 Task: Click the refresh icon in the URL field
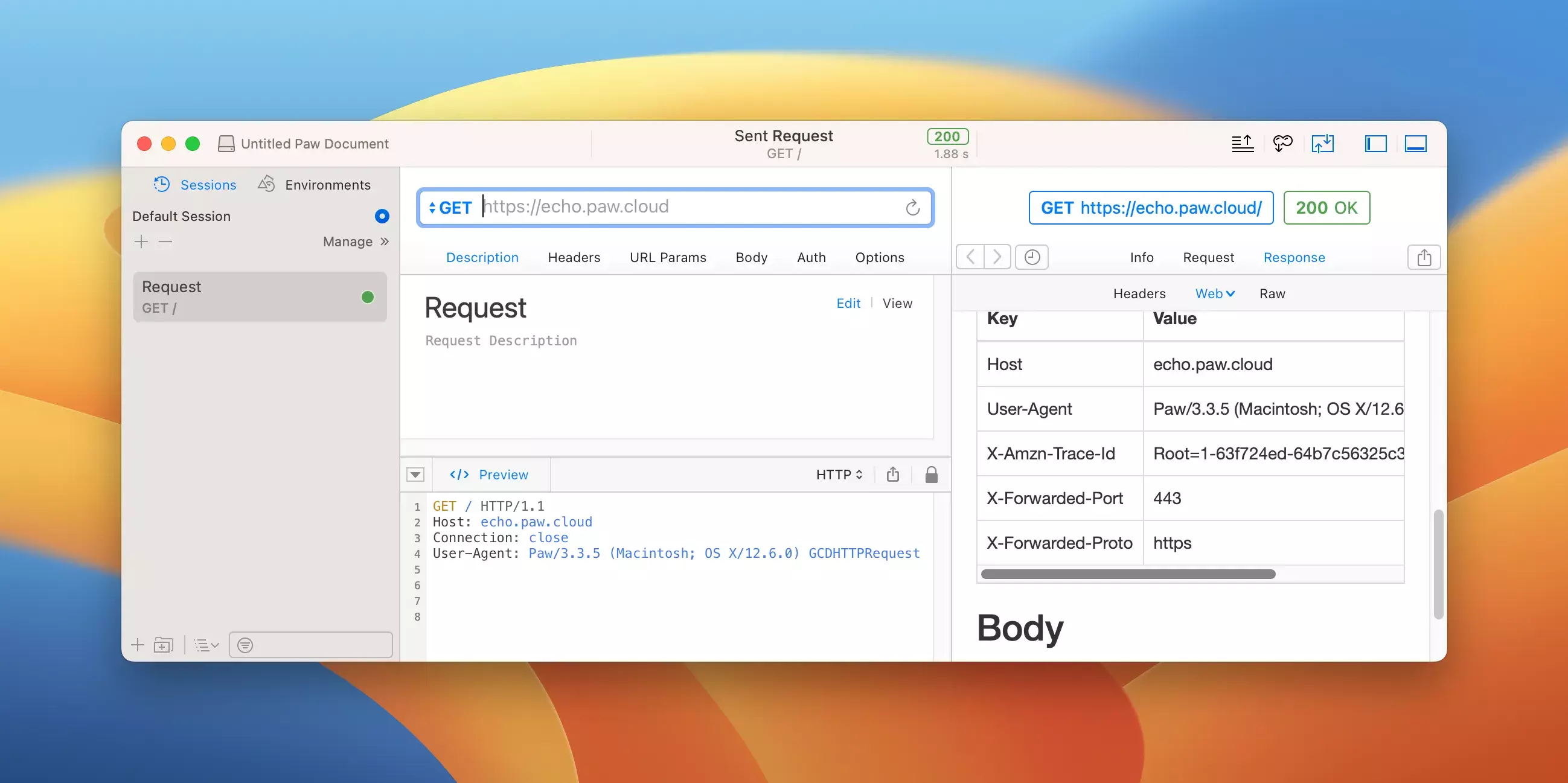pos(912,208)
